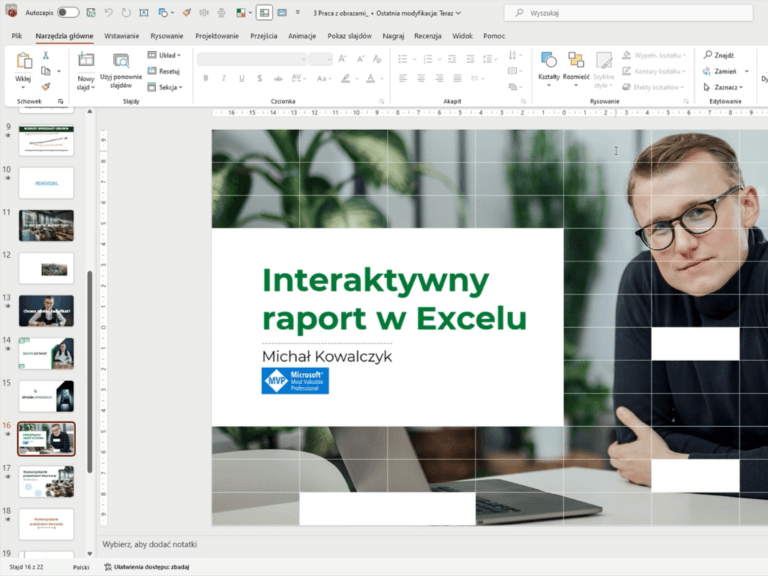Open the Plik menu
Screen dimensions: 768x576
coord(17,36)
